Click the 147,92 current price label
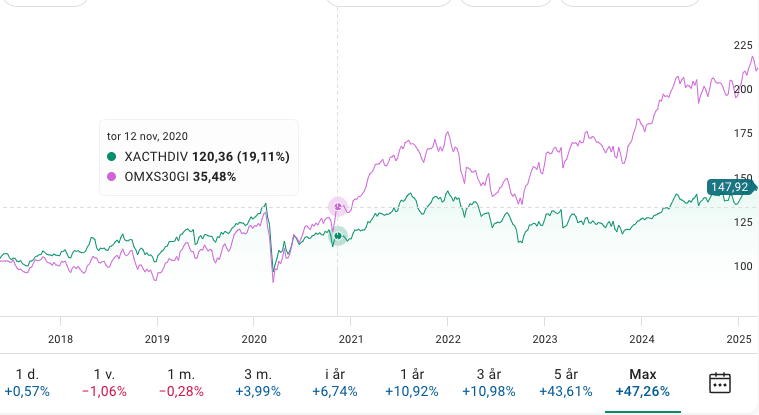Screen dimensions: 759x415 tap(728, 186)
